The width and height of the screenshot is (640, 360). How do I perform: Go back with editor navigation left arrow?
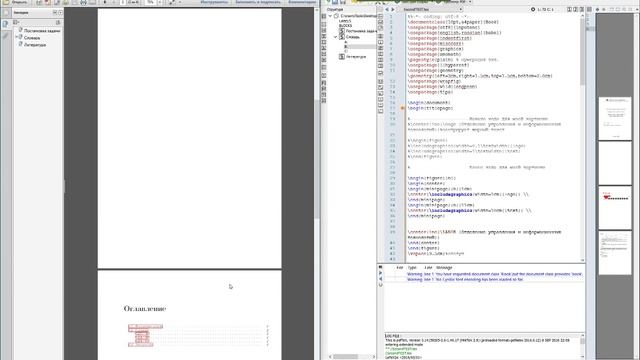click(387, 9)
